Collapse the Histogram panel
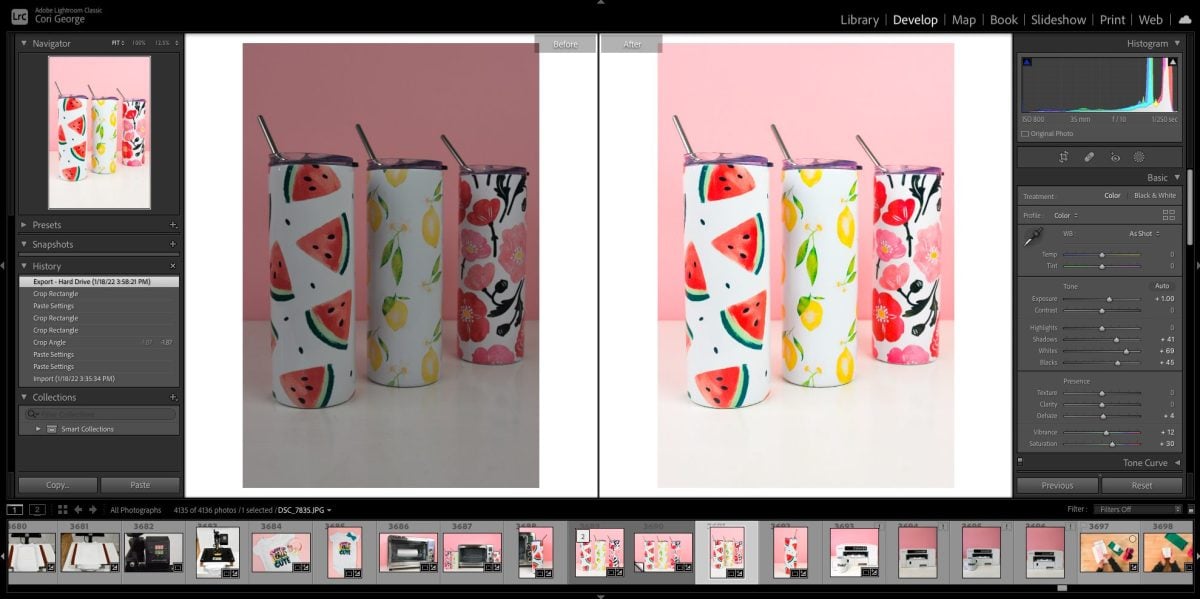Screen dimensions: 1200x599 [1175, 44]
